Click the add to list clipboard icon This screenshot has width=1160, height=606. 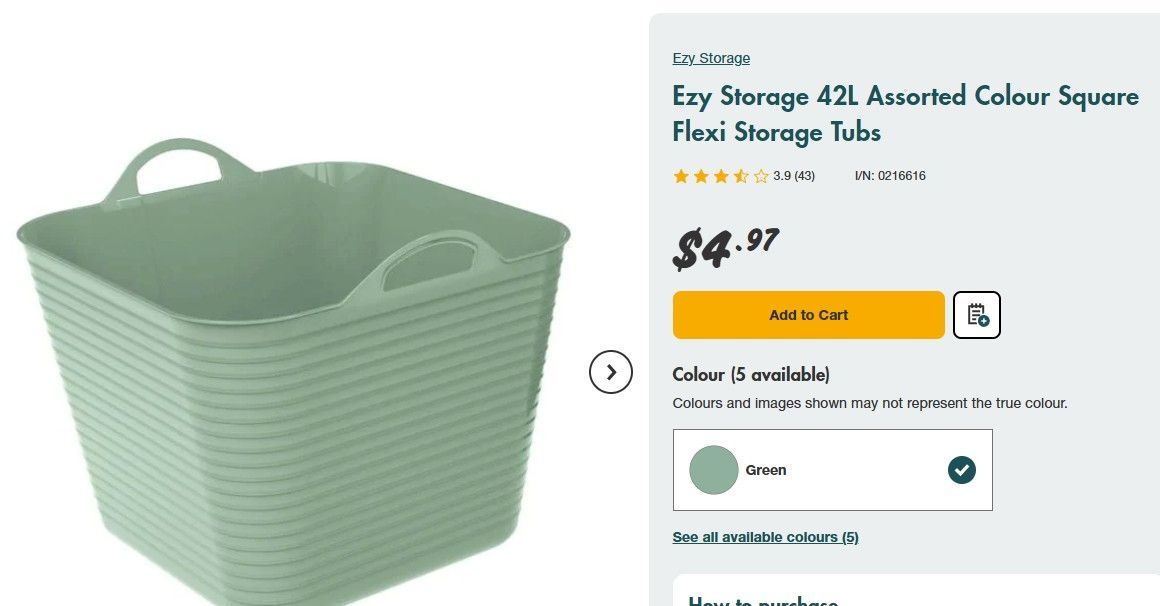(977, 315)
